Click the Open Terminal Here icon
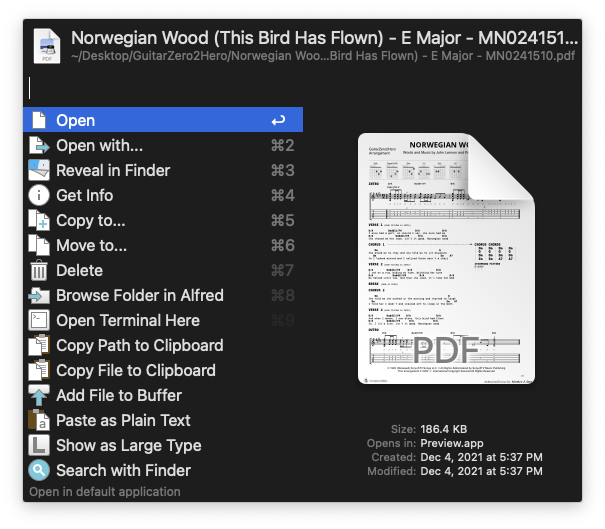 tap(39, 320)
